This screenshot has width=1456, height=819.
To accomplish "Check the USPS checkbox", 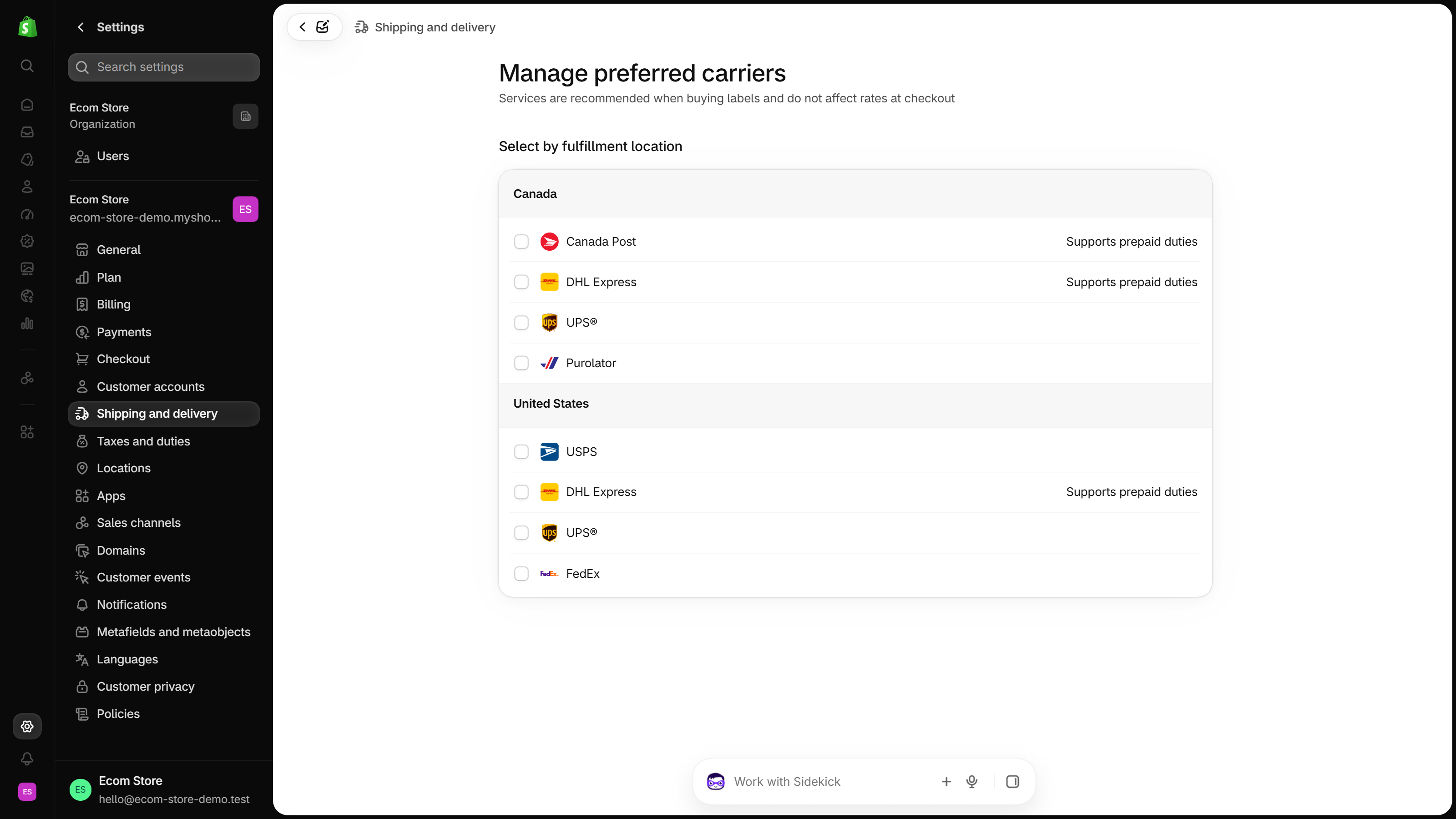I will point(521,452).
